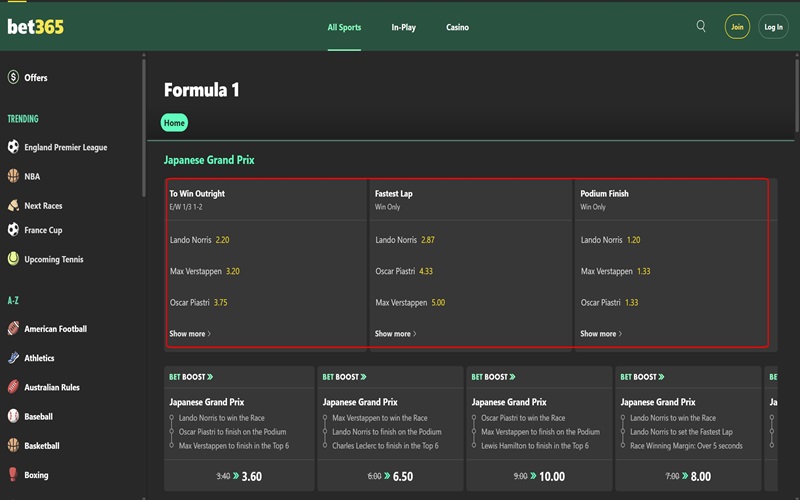This screenshot has width=800, height=500.
Task: Switch to the In-Play tab
Action: coord(404,28)
